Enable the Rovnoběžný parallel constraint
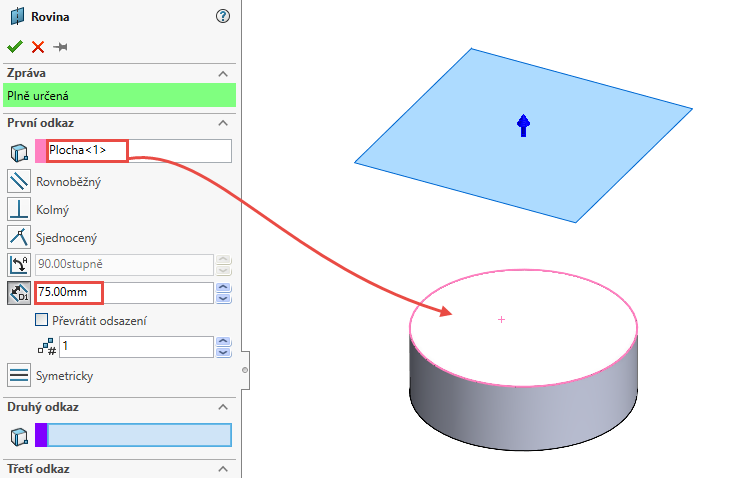This screenshot has height=478, width=750. point(19,181)
